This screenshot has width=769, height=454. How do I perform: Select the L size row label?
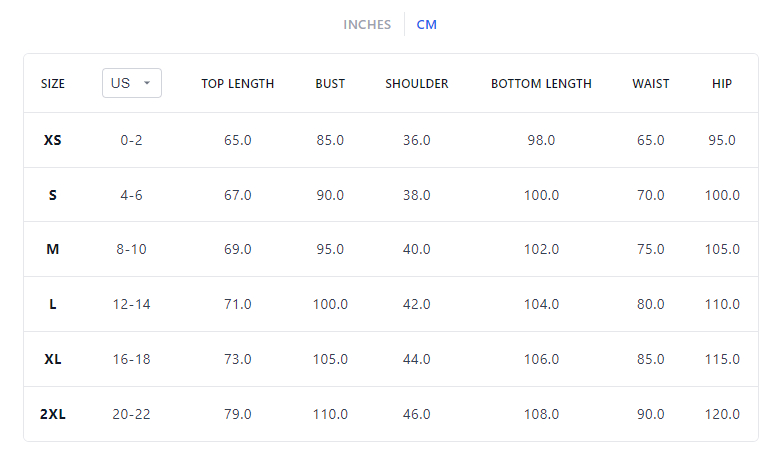click(53, 305)
